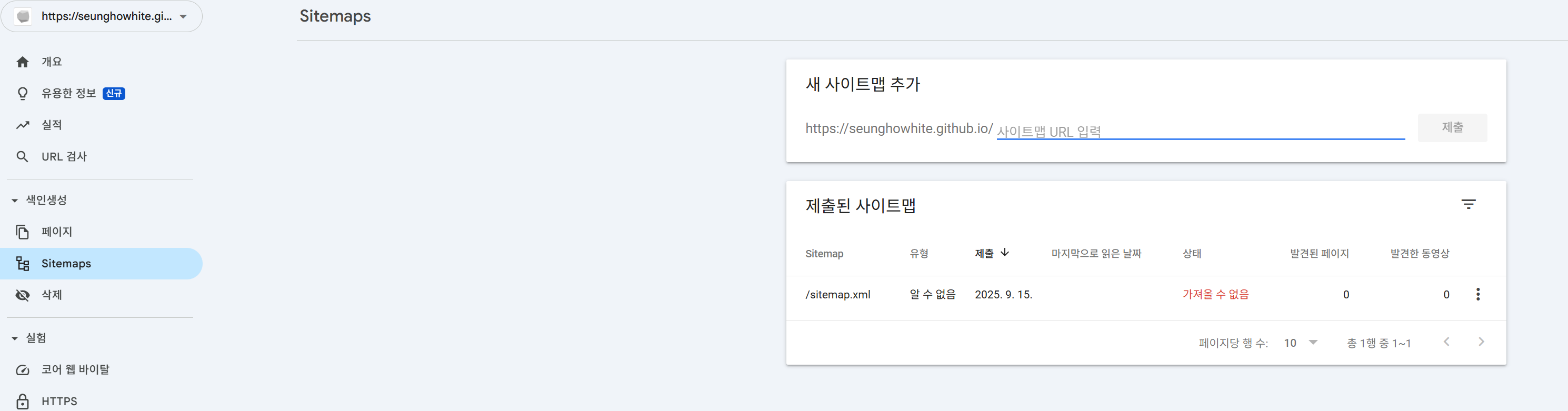The width and height of the screenshot is (1568, 411).
Task: Go to next page of sitemaps
Action: point(1481,342)
